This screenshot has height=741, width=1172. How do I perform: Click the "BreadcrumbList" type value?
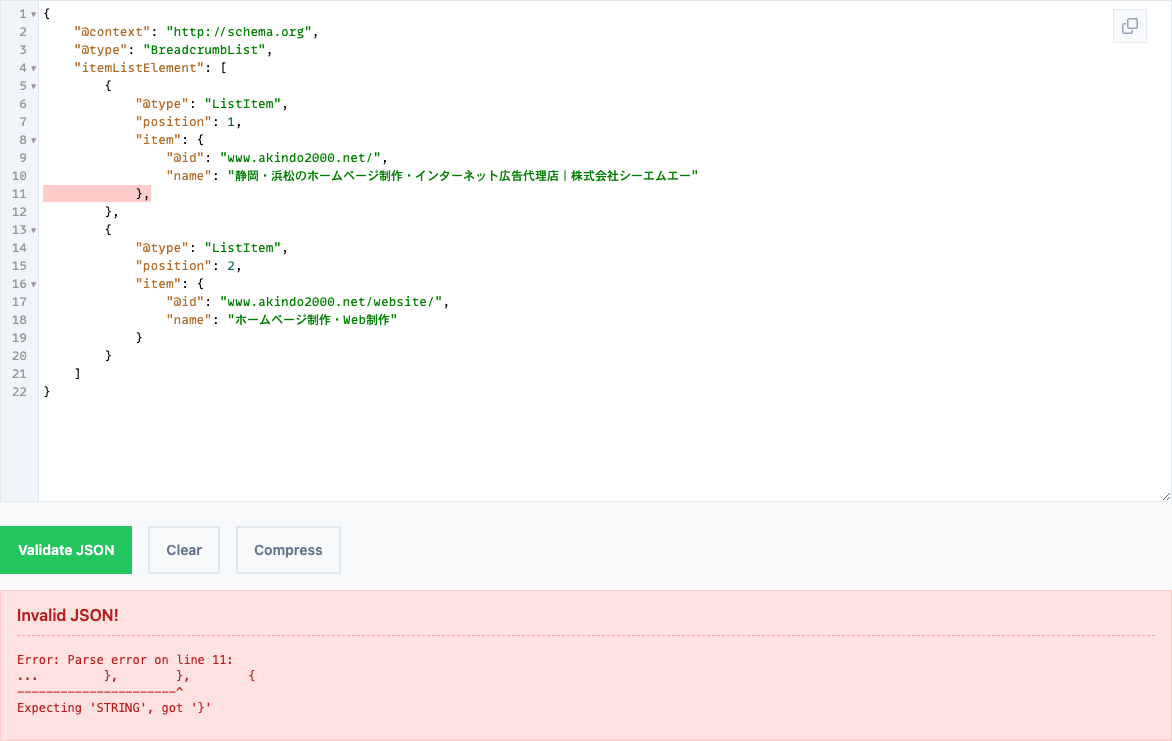click(208, 50)
